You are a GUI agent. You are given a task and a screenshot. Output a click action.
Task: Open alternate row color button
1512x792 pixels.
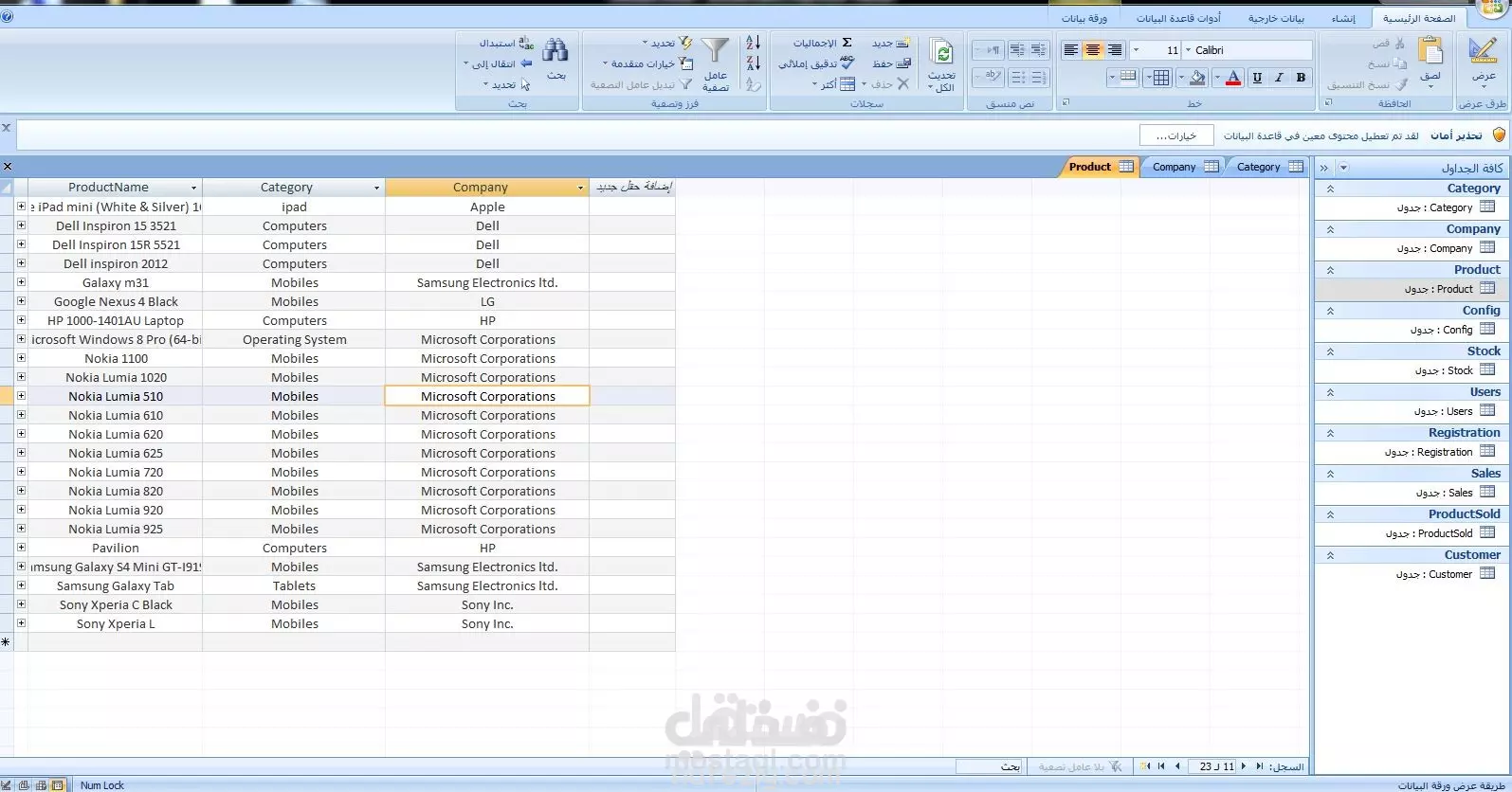pyautogui.click(x=1128, y=78)
